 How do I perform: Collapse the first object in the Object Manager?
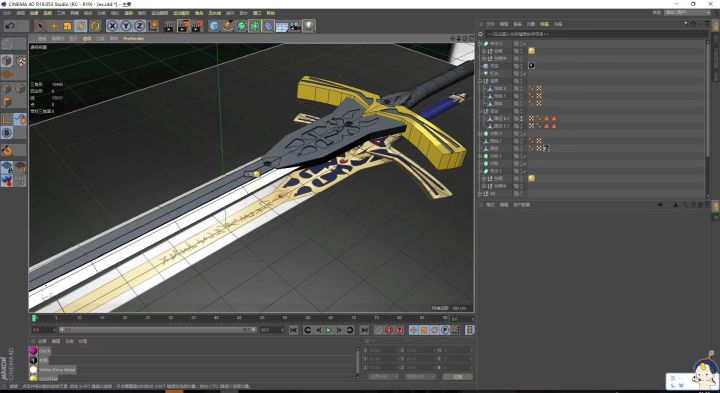[480, 44]
